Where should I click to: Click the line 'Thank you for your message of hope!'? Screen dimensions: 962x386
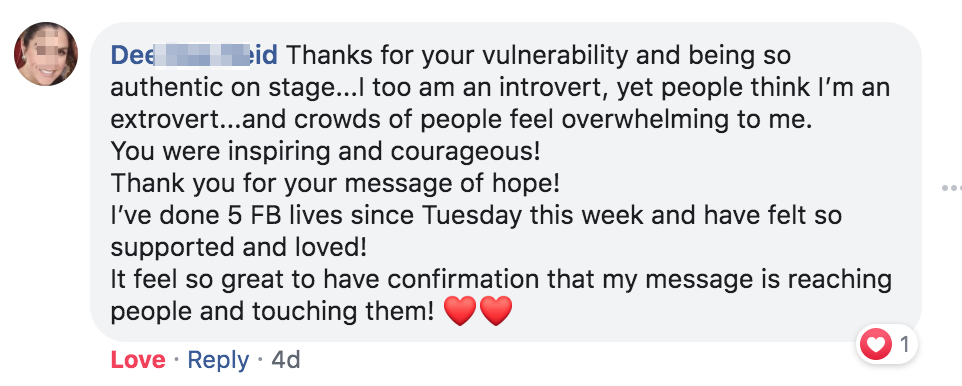point(336,183)
